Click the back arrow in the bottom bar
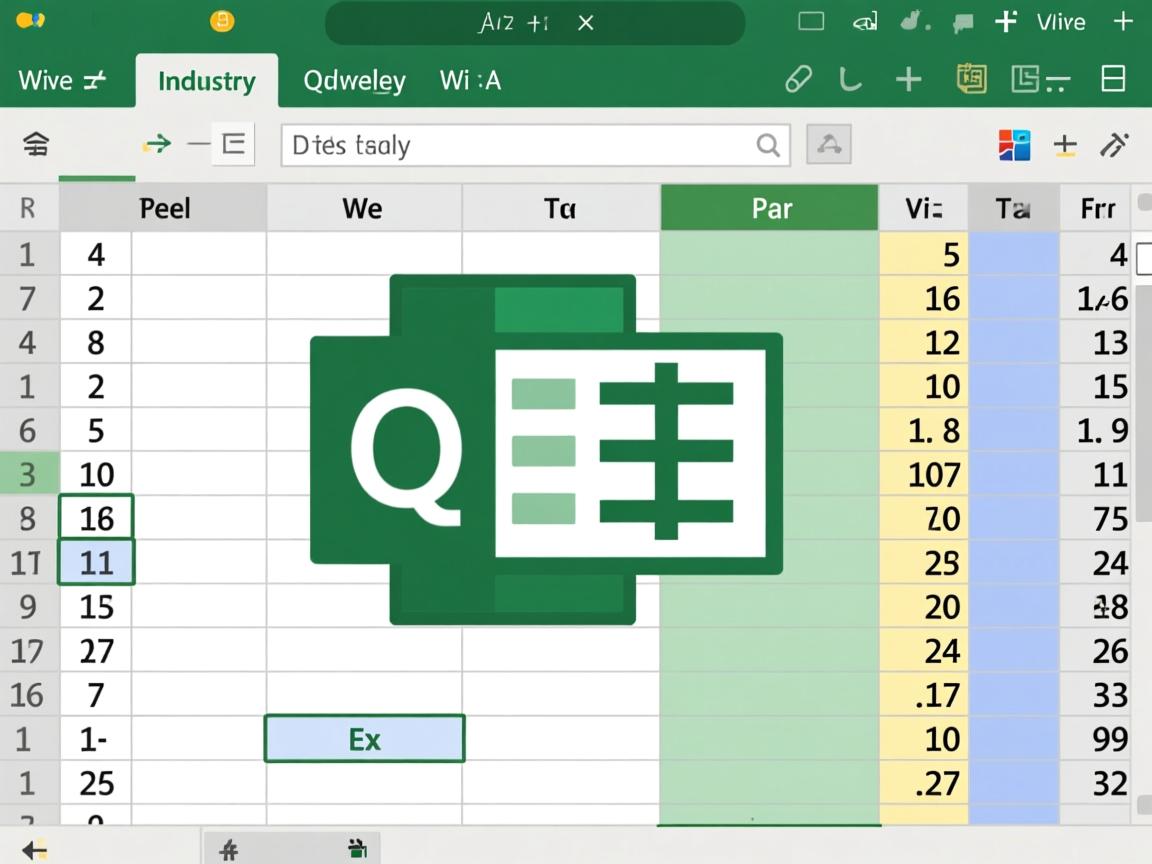Screen dimensions: 1152x864 tap(34, 850)
